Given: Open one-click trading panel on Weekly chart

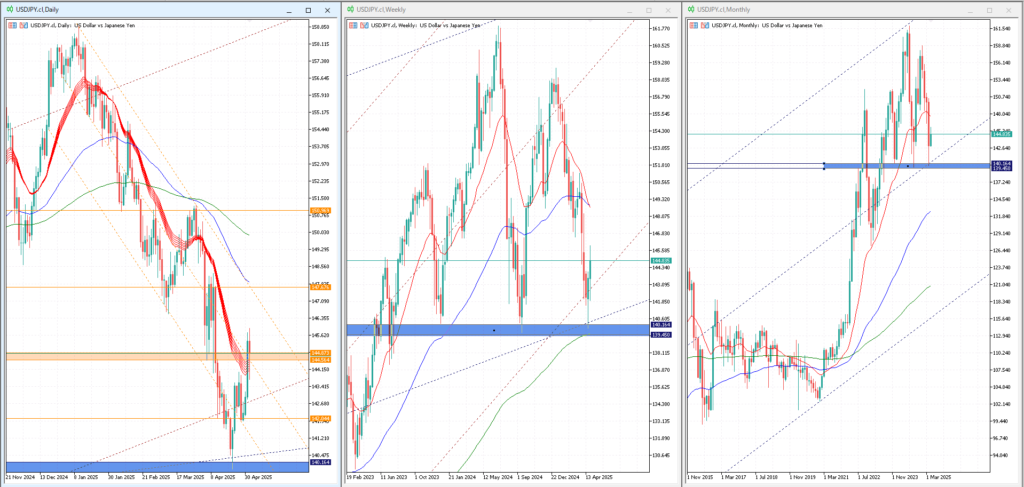Looking at the screenshot, I should (354, 25).
